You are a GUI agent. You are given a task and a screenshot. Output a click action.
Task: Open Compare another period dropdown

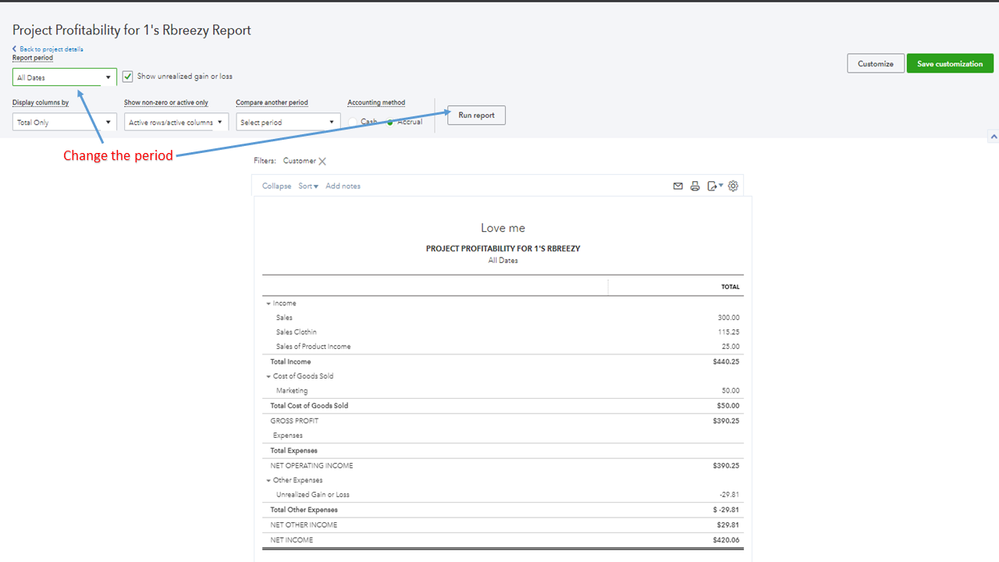point(288,122)
